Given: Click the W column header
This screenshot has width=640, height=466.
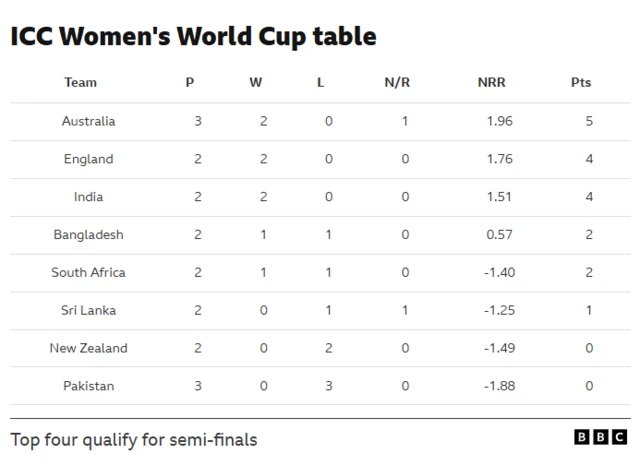Looking at the screenshot, I should tap(255, 83).
